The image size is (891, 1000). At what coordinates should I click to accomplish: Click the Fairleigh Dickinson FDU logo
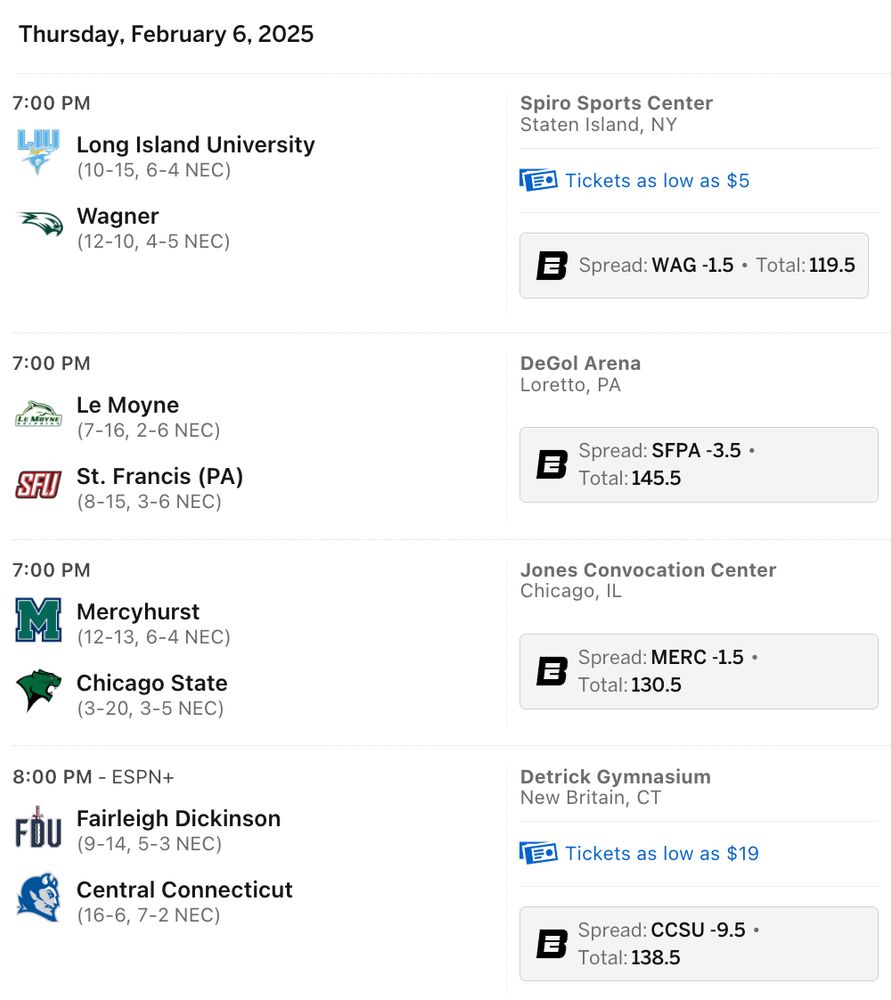tap(39, 827)
